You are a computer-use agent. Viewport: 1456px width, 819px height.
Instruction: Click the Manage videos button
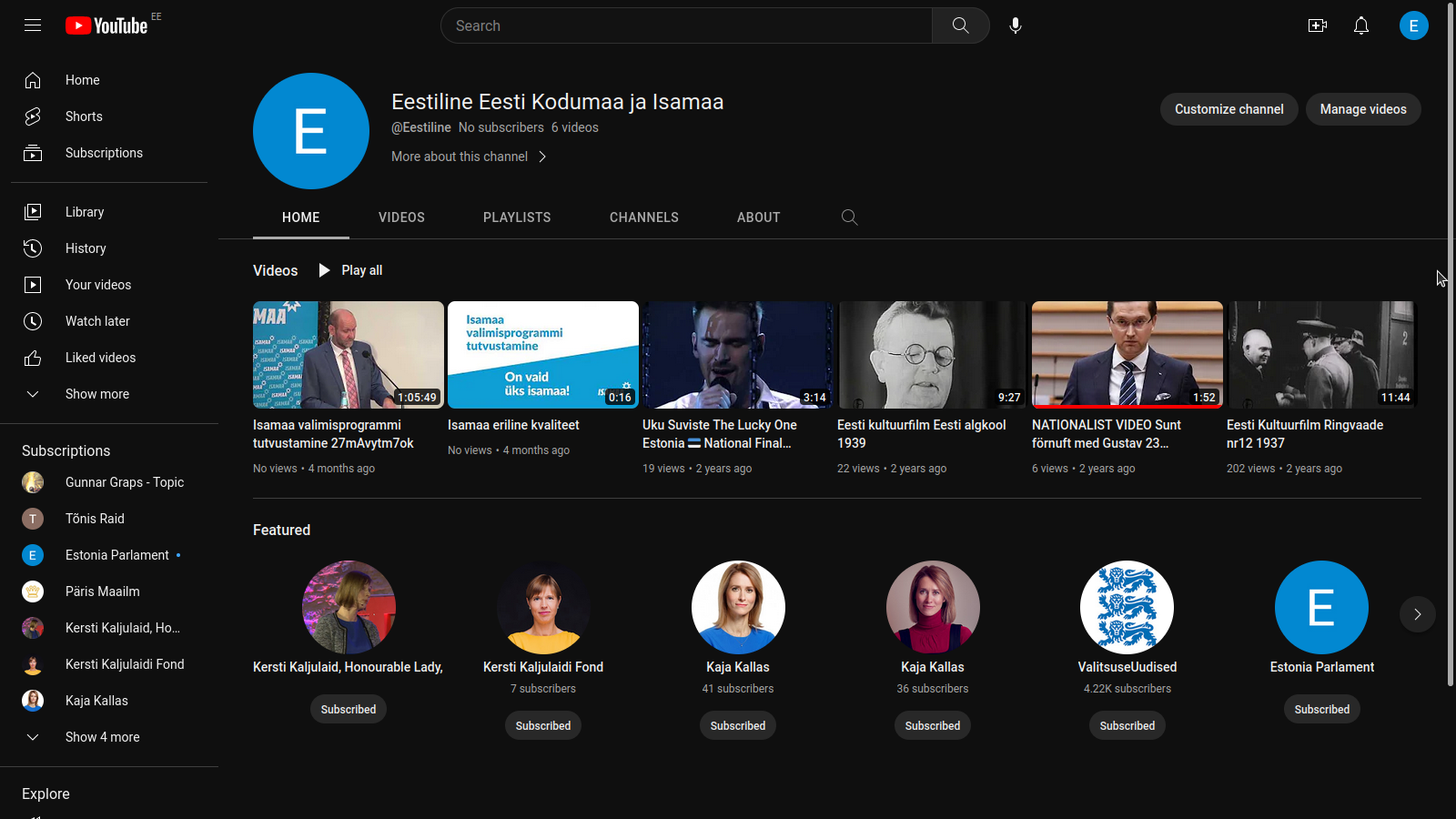pos(1362,109)
